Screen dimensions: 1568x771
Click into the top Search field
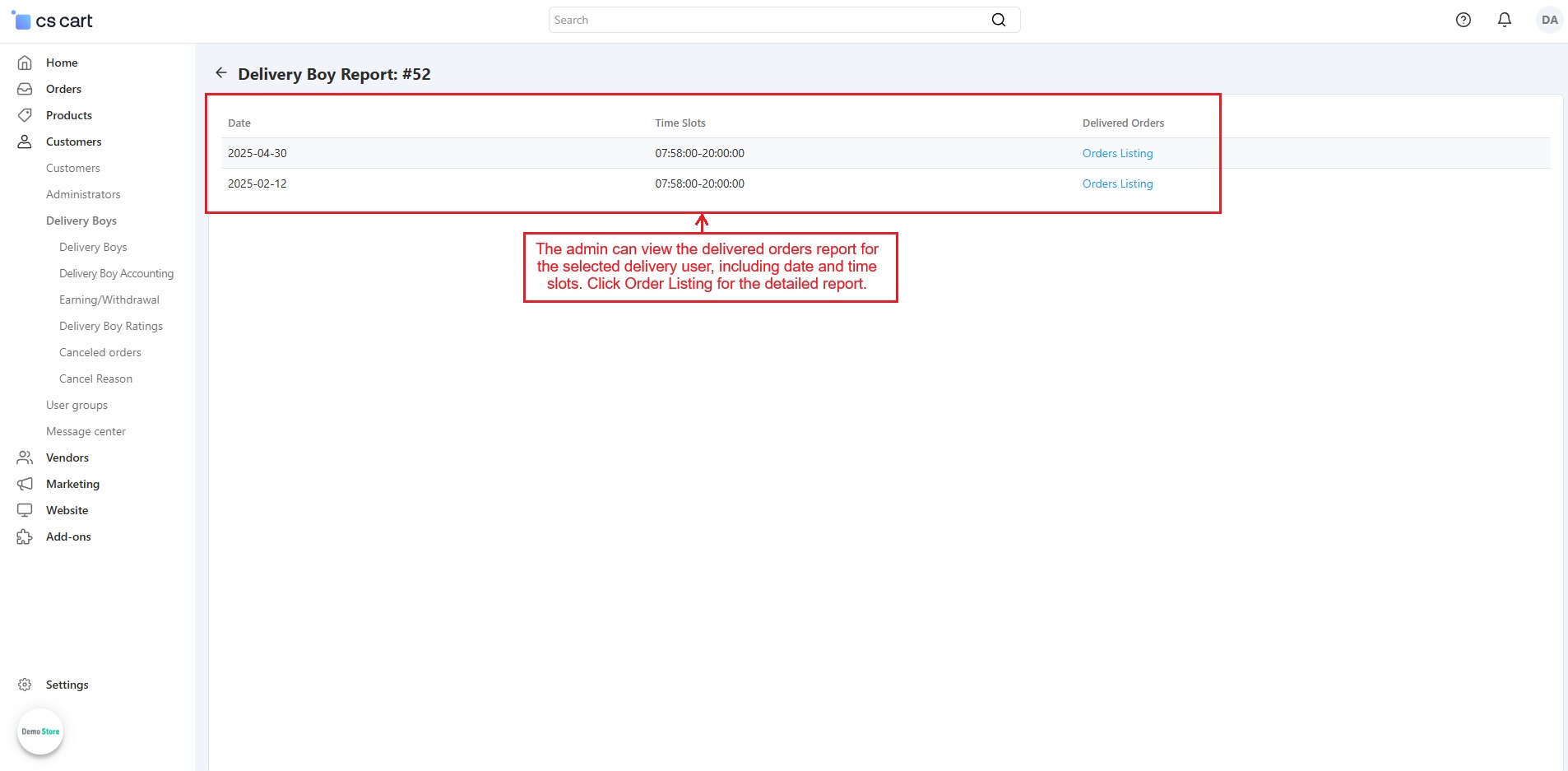(765, 20)
